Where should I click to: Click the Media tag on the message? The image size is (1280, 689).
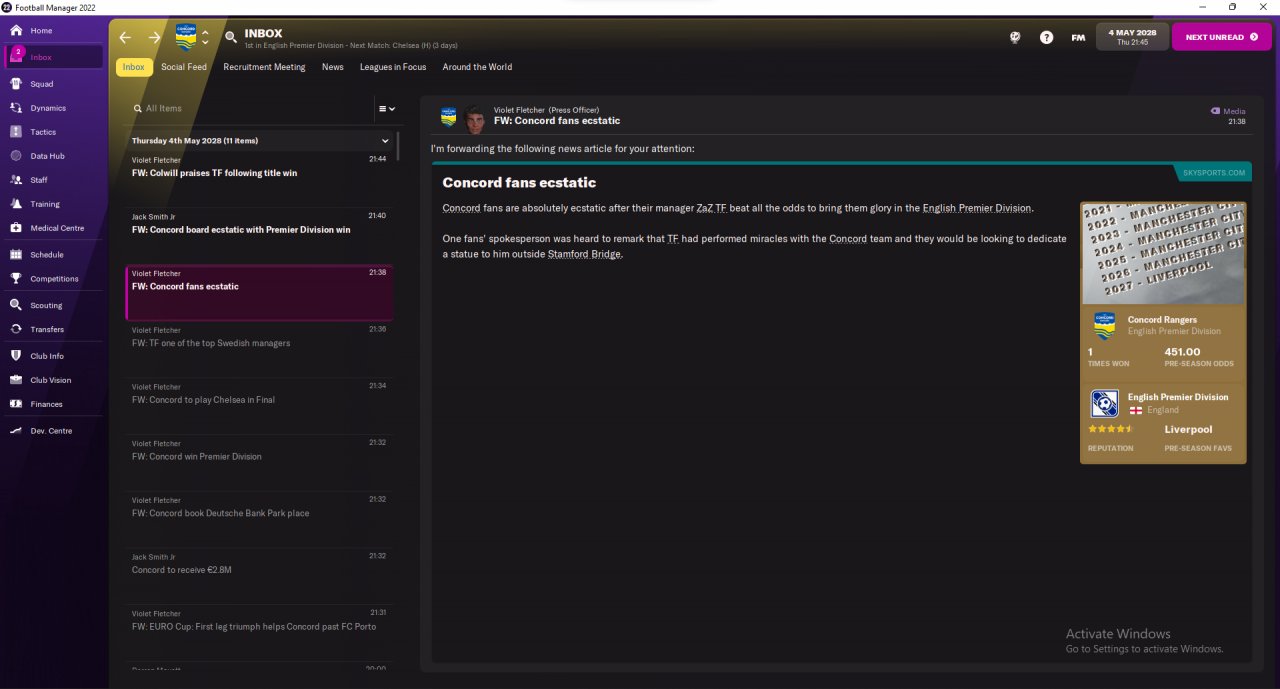coord(1228,111)
